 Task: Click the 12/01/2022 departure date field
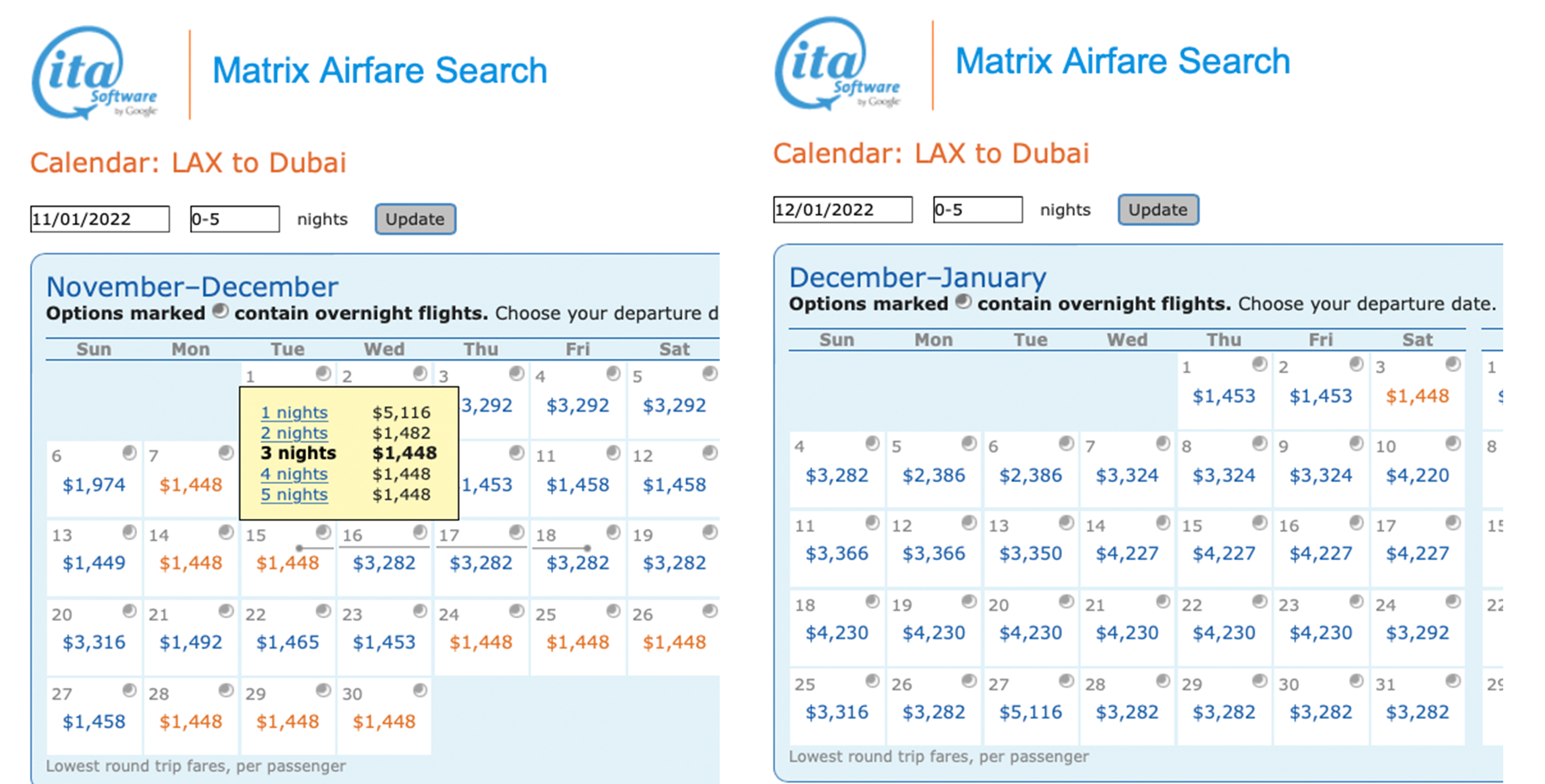(842, 210)
